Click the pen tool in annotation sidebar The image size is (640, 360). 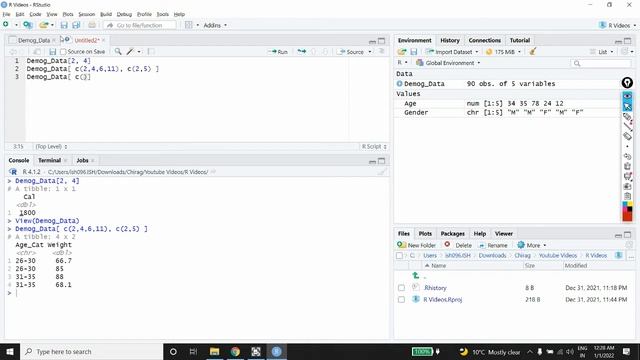tap(627, 117)
